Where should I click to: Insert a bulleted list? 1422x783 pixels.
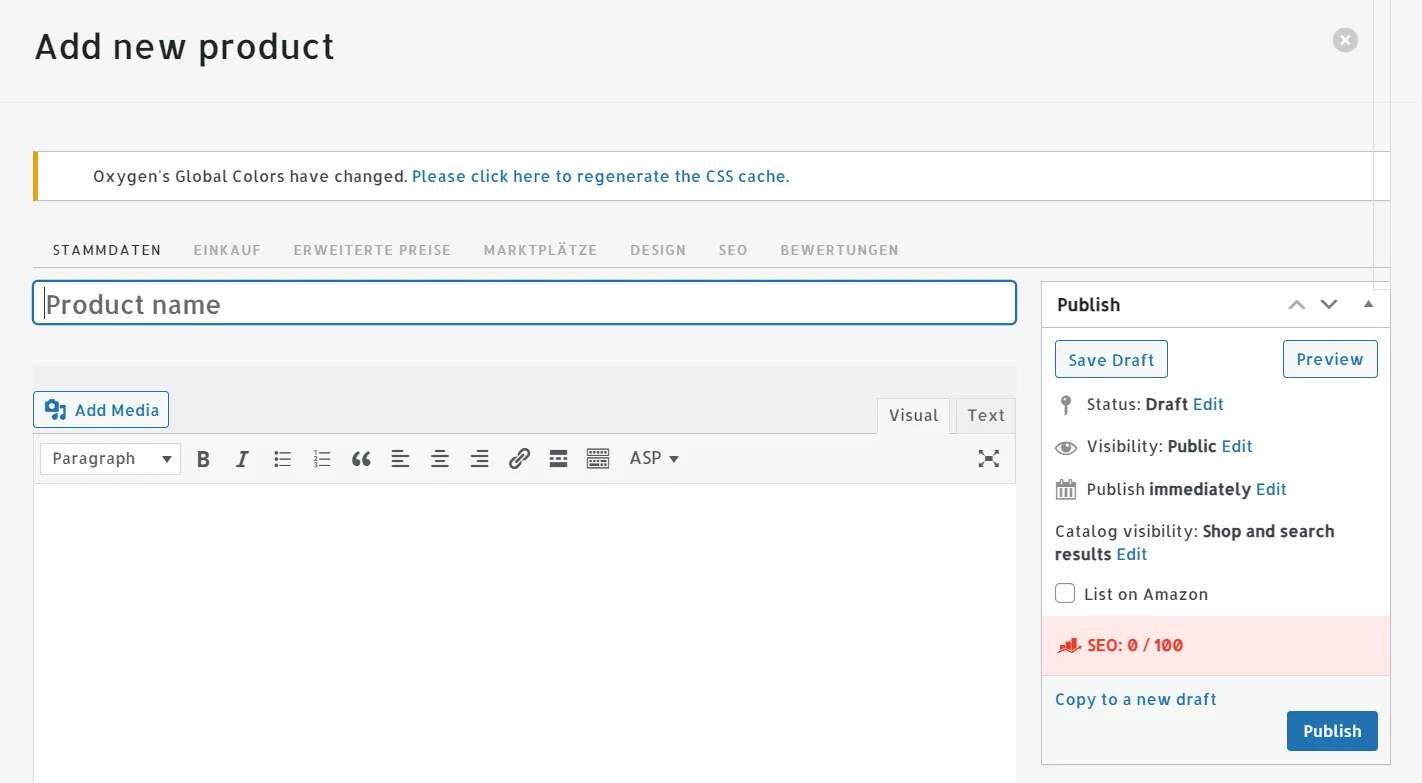tap(283, 459)
